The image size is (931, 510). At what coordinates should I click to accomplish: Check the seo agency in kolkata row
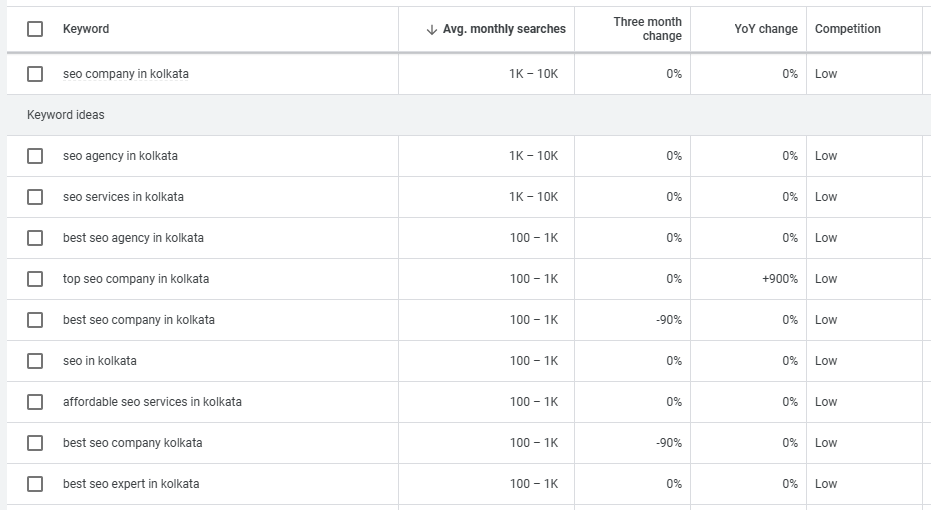35,156
